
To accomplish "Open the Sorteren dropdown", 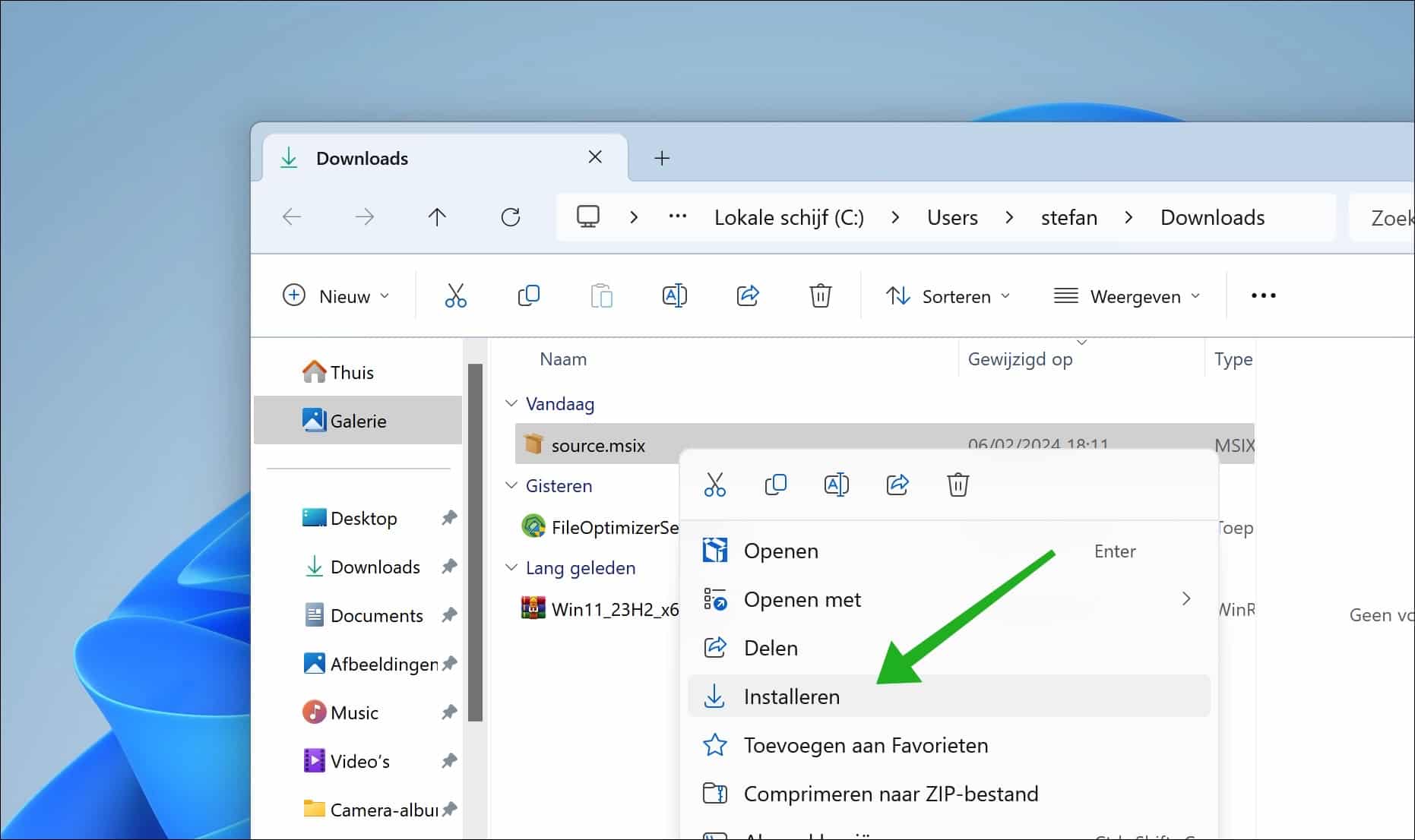I will tap(948, 295).
